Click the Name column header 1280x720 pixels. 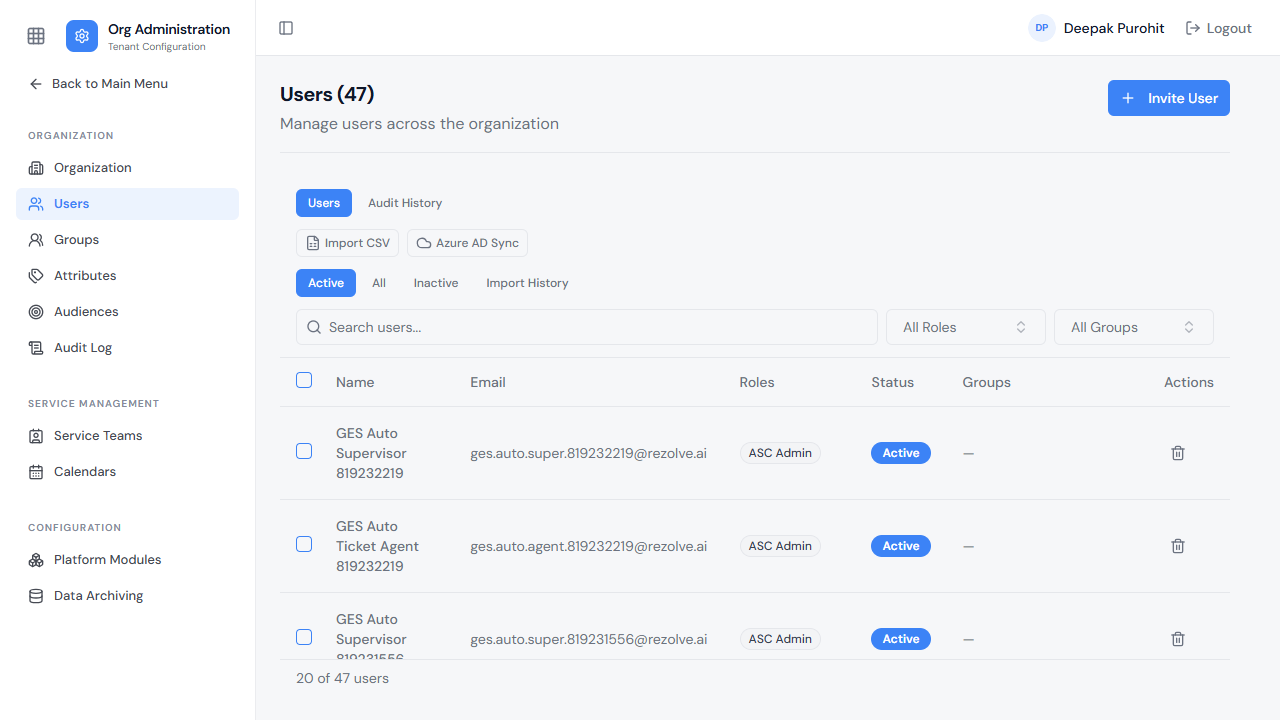(355, 382)
